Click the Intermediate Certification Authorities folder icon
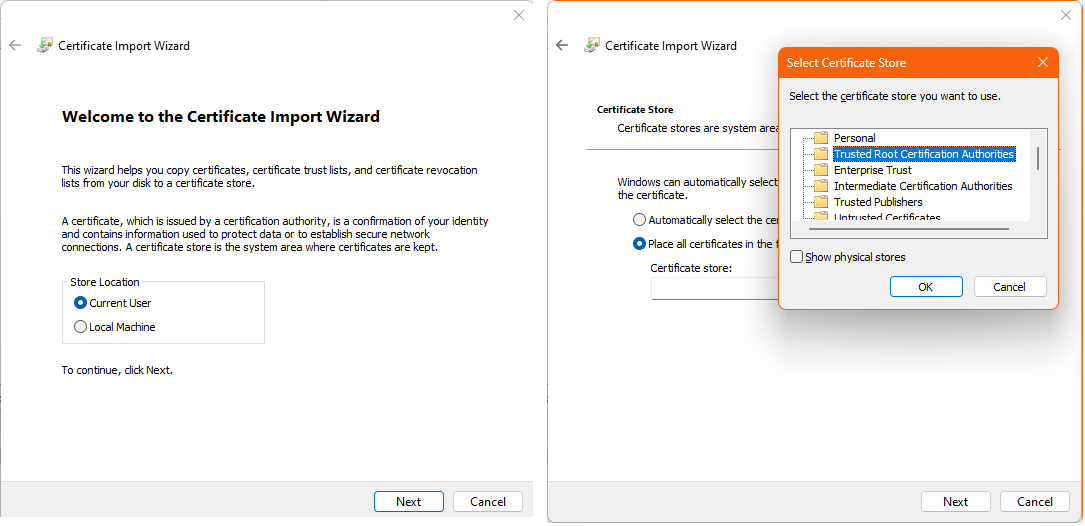 click(821, 186)
